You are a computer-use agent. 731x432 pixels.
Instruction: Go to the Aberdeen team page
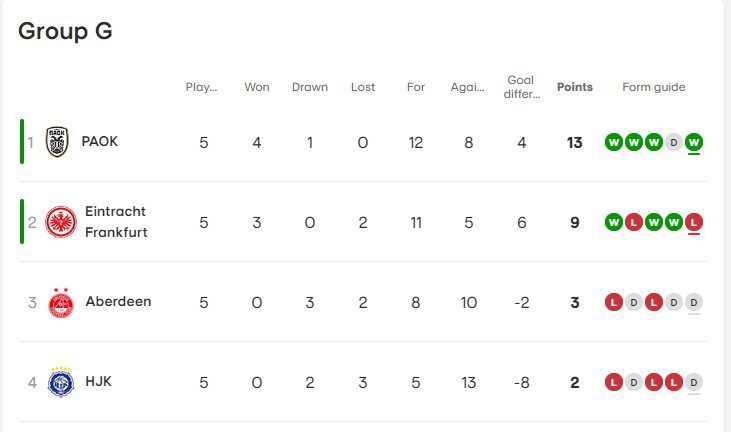click(x=118, y=302)
